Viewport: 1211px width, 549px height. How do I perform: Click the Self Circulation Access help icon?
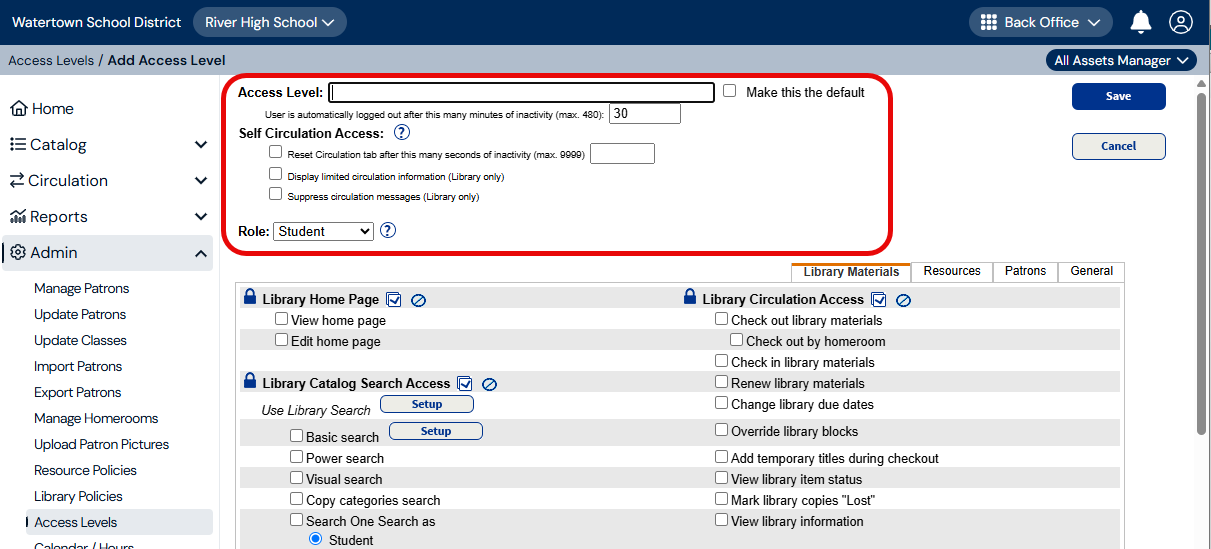click(x=401, y=132)
